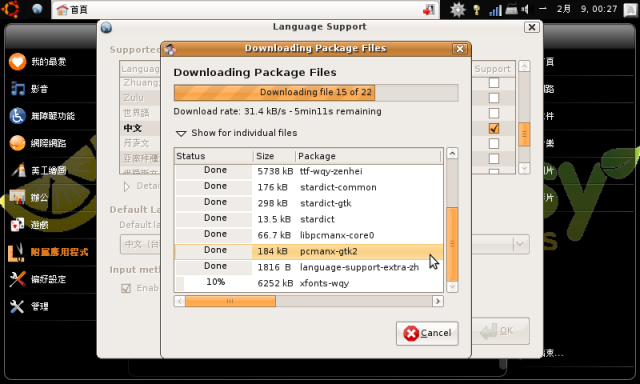The height and width of the screenshot is (384, 640).
Task: Sort by the Status column header
Action: tap(213, 156)
